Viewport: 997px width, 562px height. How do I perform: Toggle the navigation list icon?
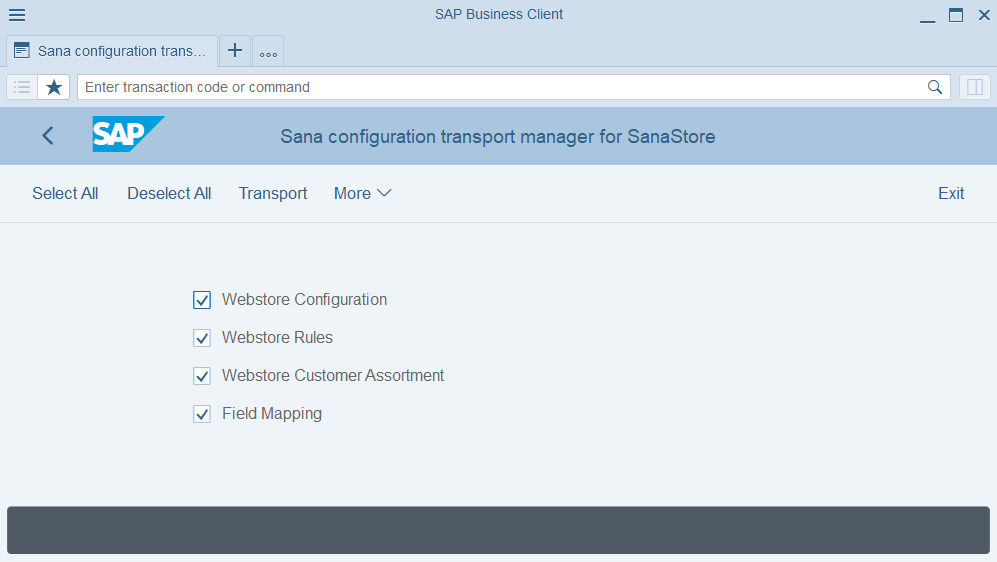coord(22,87)
